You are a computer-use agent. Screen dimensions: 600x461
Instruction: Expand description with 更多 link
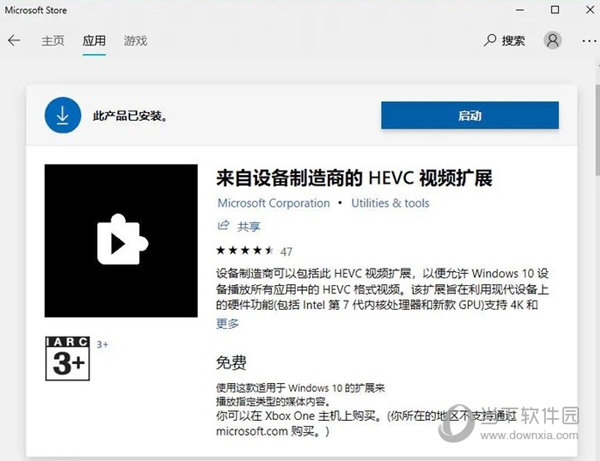click(227, 324)
